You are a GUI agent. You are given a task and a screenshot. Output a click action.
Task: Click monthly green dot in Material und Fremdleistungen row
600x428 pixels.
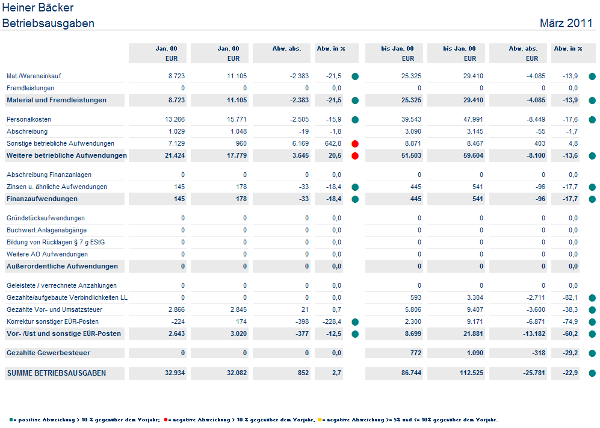(x=355, y=100)
